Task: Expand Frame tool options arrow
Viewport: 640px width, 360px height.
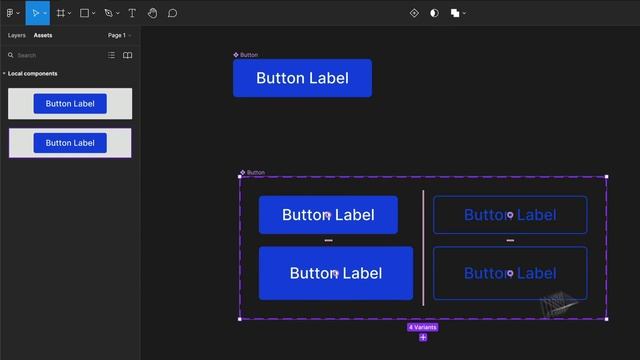Action: click(x=69, y=13)
